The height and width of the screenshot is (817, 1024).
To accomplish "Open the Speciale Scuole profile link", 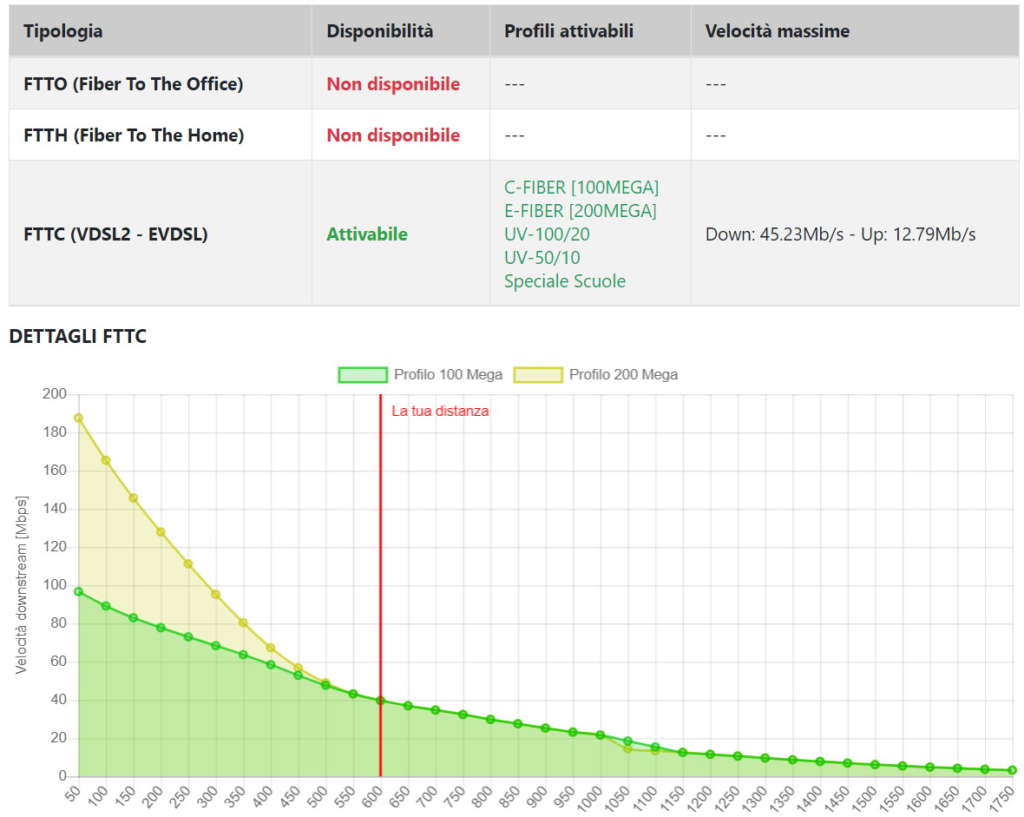I will [565, 281].
